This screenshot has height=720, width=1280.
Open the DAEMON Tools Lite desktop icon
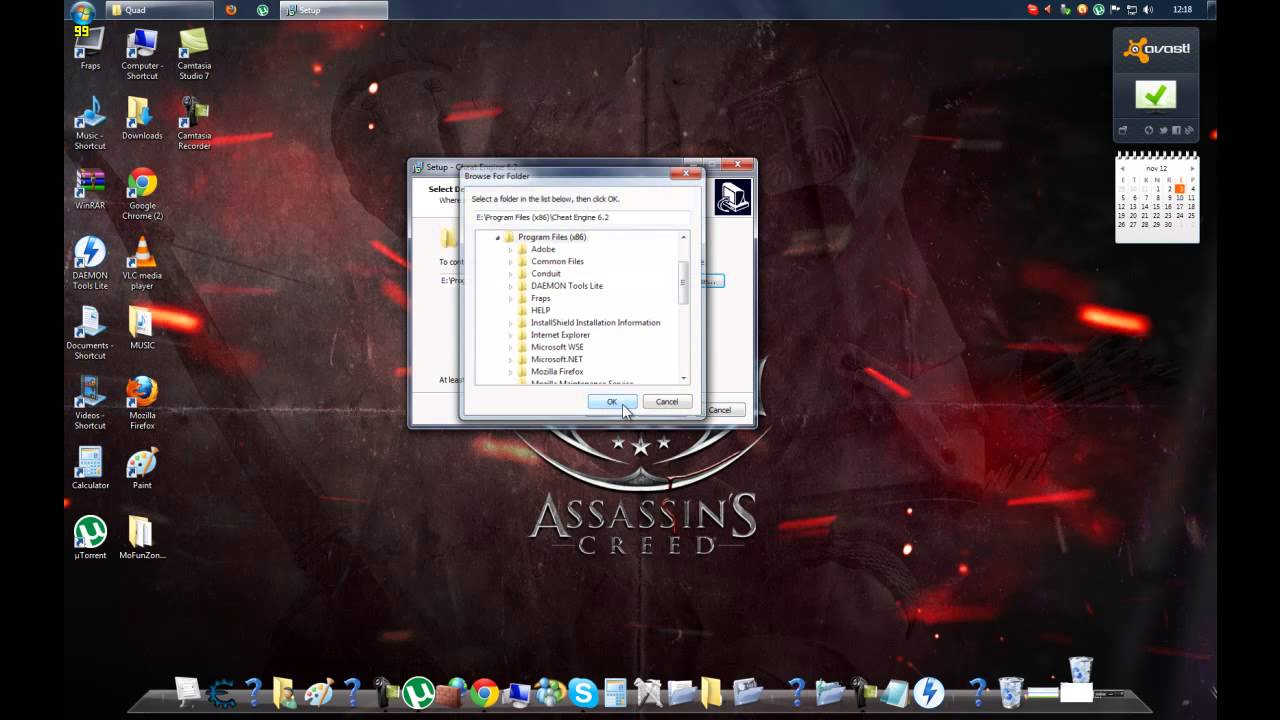click(x=89, y=264)
